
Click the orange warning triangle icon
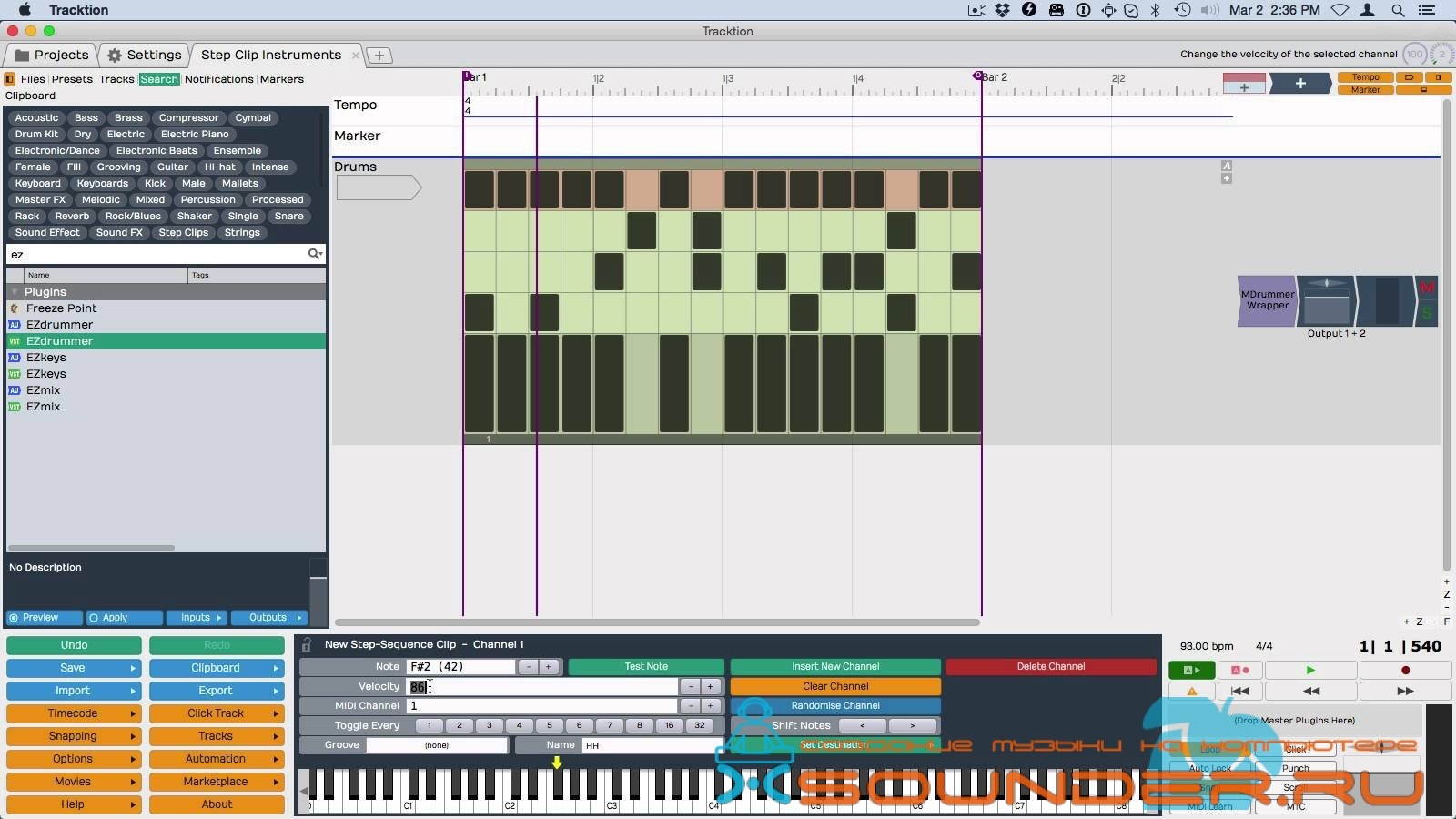point(1191,691)
